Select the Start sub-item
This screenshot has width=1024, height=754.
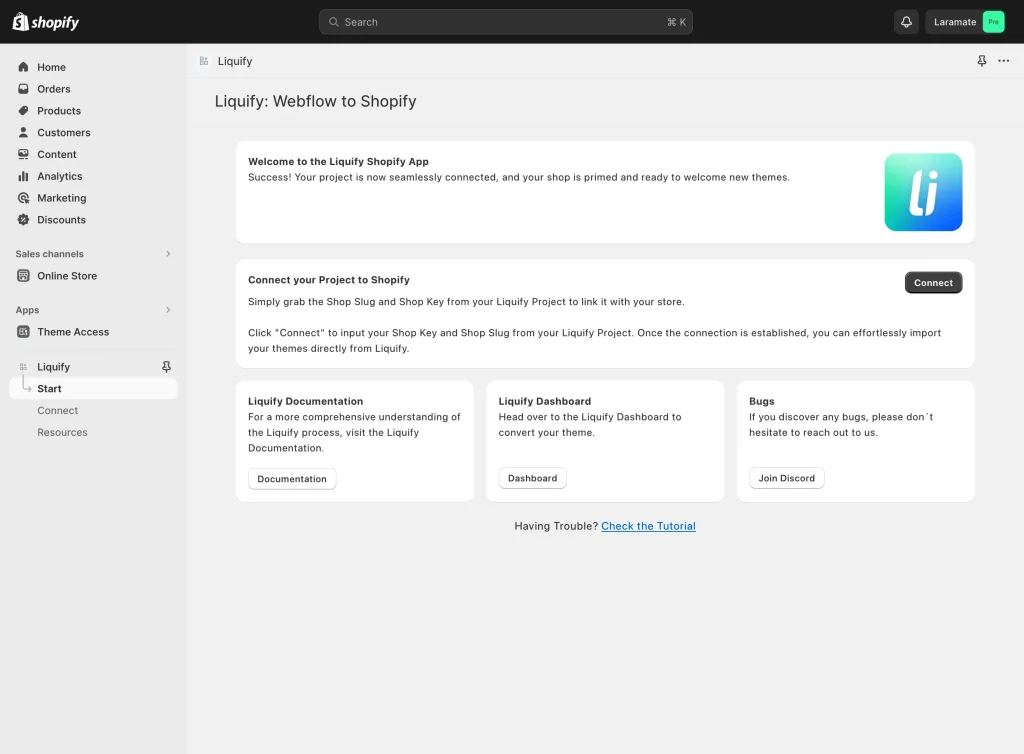[93, 389]
